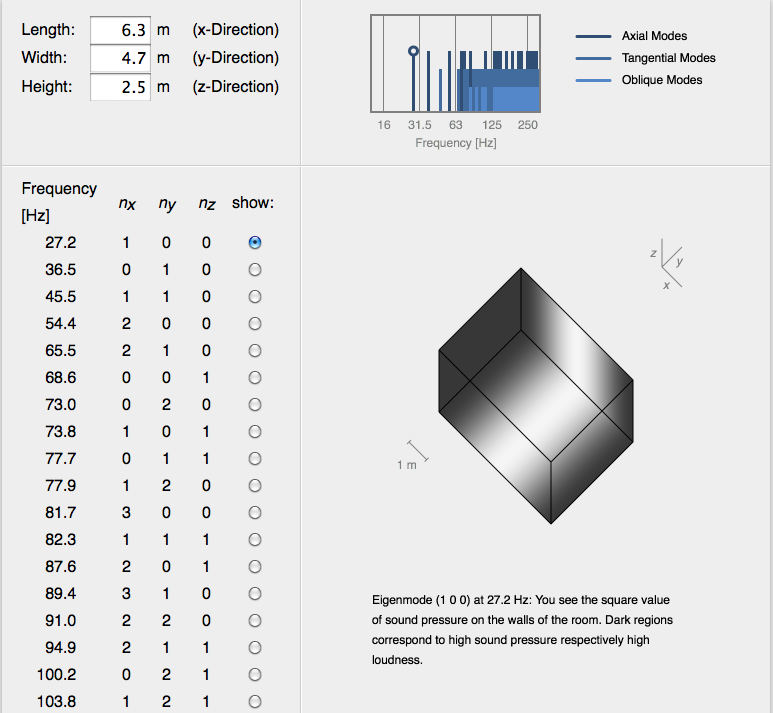773x713 pixels.
Task: Show the 45.5 Hz eigenmode
Action: pos(255,297)
